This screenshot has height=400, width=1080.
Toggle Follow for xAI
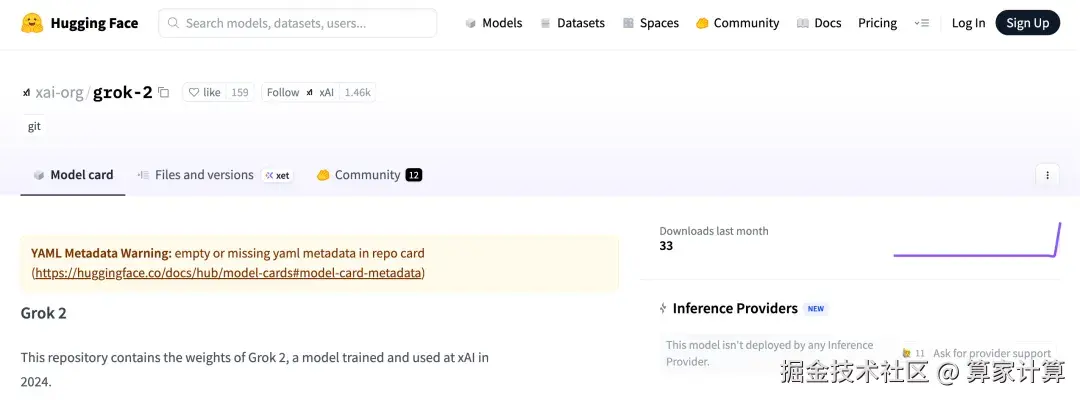pos(283,93)
